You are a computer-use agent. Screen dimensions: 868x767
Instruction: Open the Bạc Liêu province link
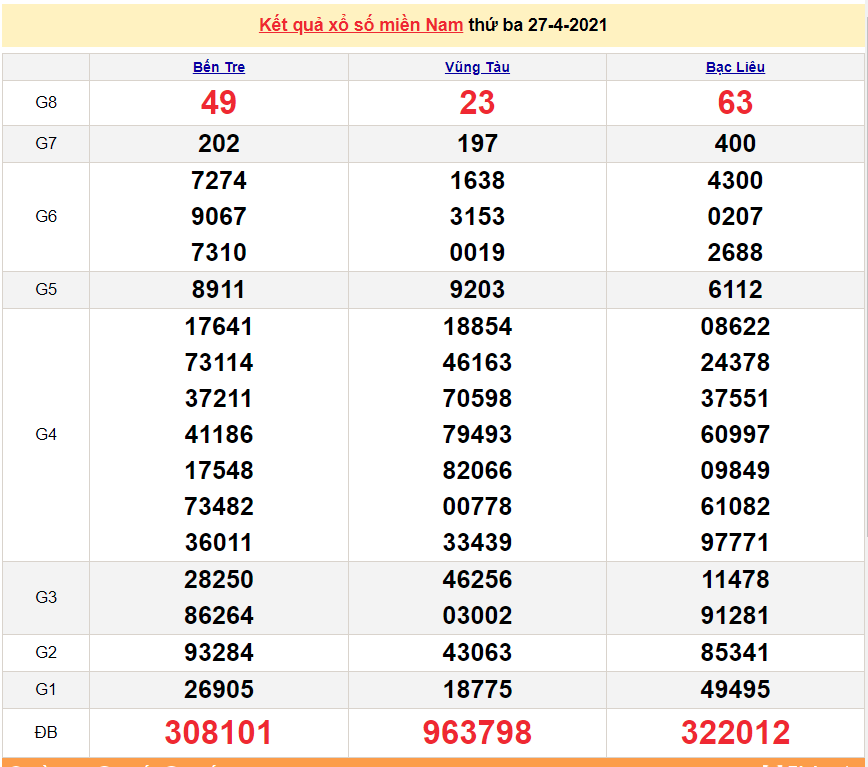click(735, 67)
